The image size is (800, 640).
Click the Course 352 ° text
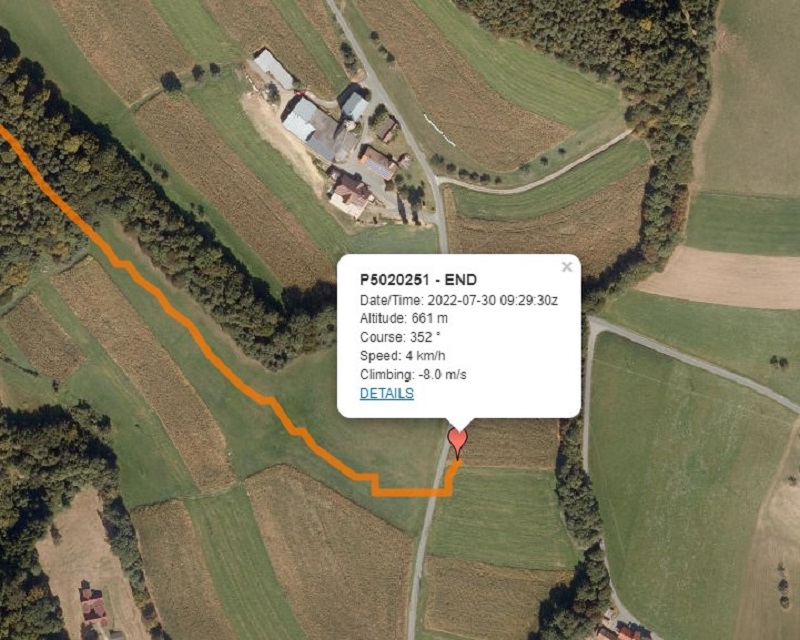(400, 337)
